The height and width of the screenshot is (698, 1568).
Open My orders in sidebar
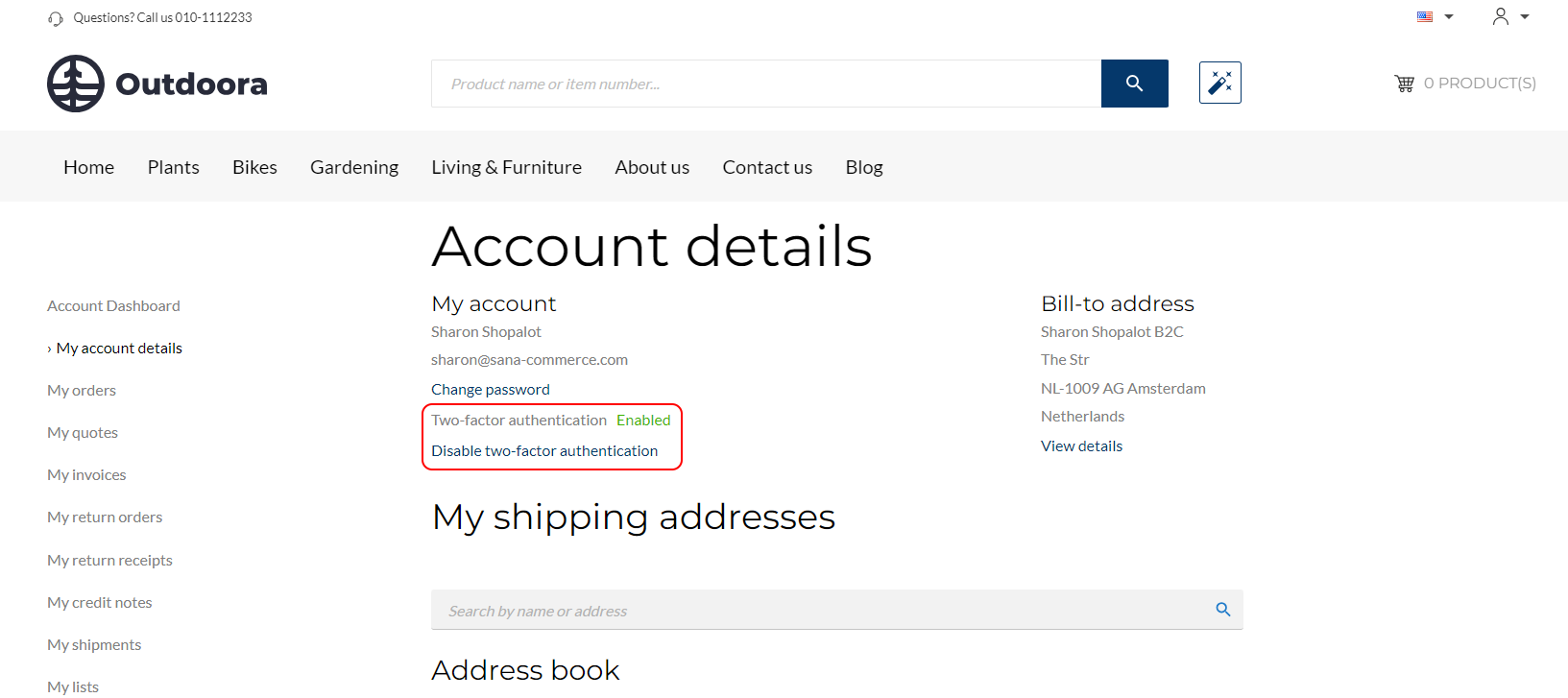pos(82,391)
